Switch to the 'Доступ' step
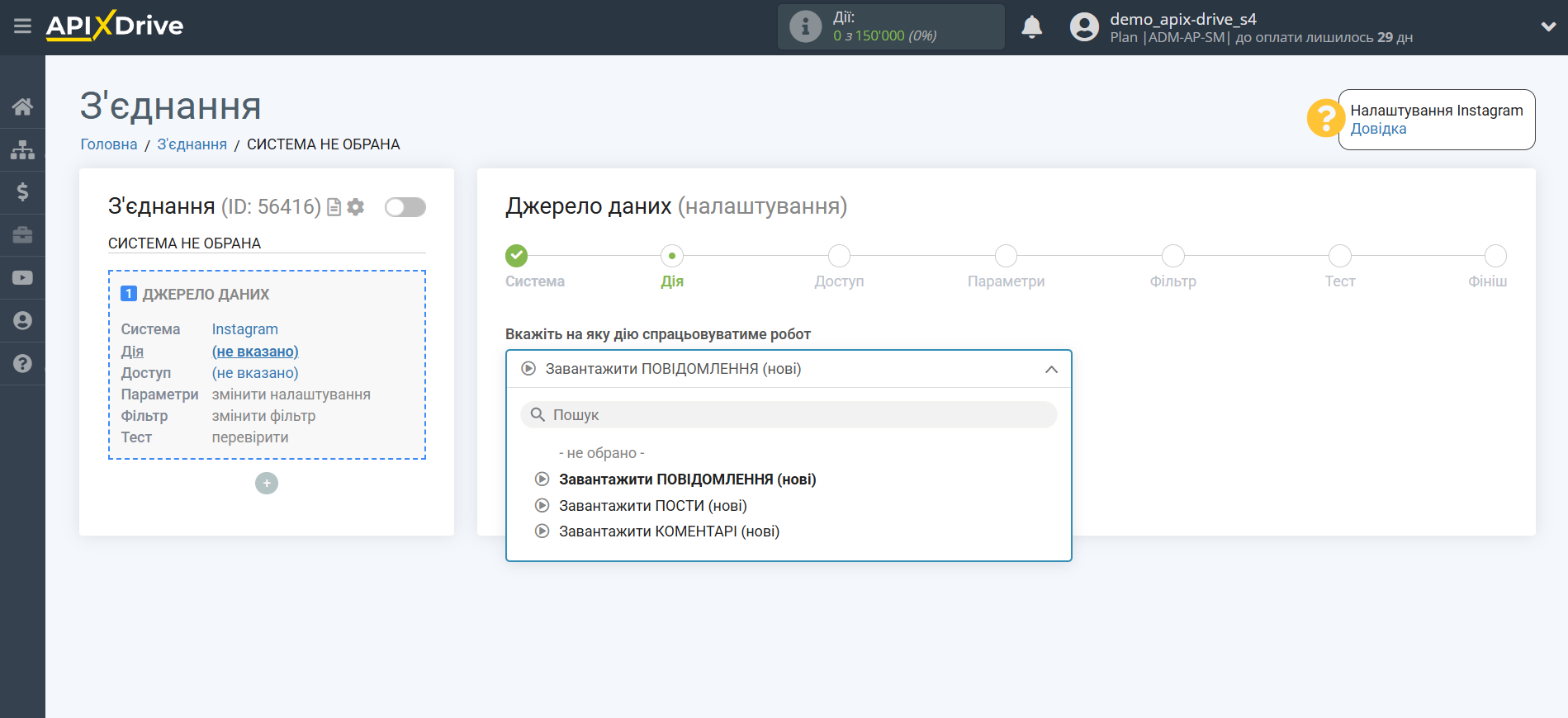The width and height of the screenshot is (1568, 718). tap(839, 257)
